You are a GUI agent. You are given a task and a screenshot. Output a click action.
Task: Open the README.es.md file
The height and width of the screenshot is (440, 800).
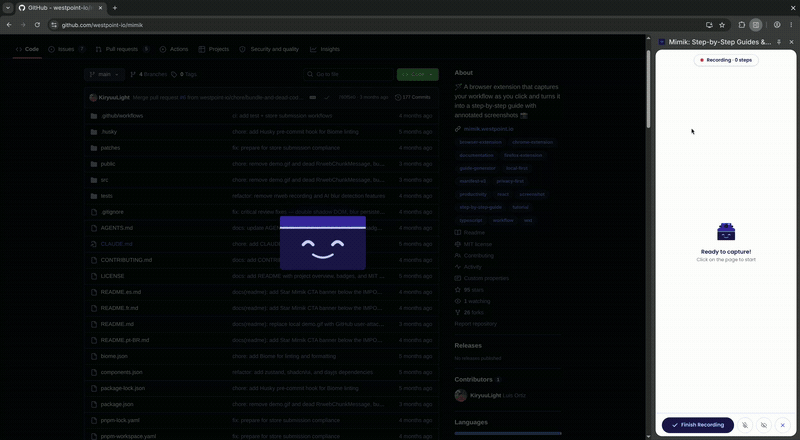pos(120,292)
